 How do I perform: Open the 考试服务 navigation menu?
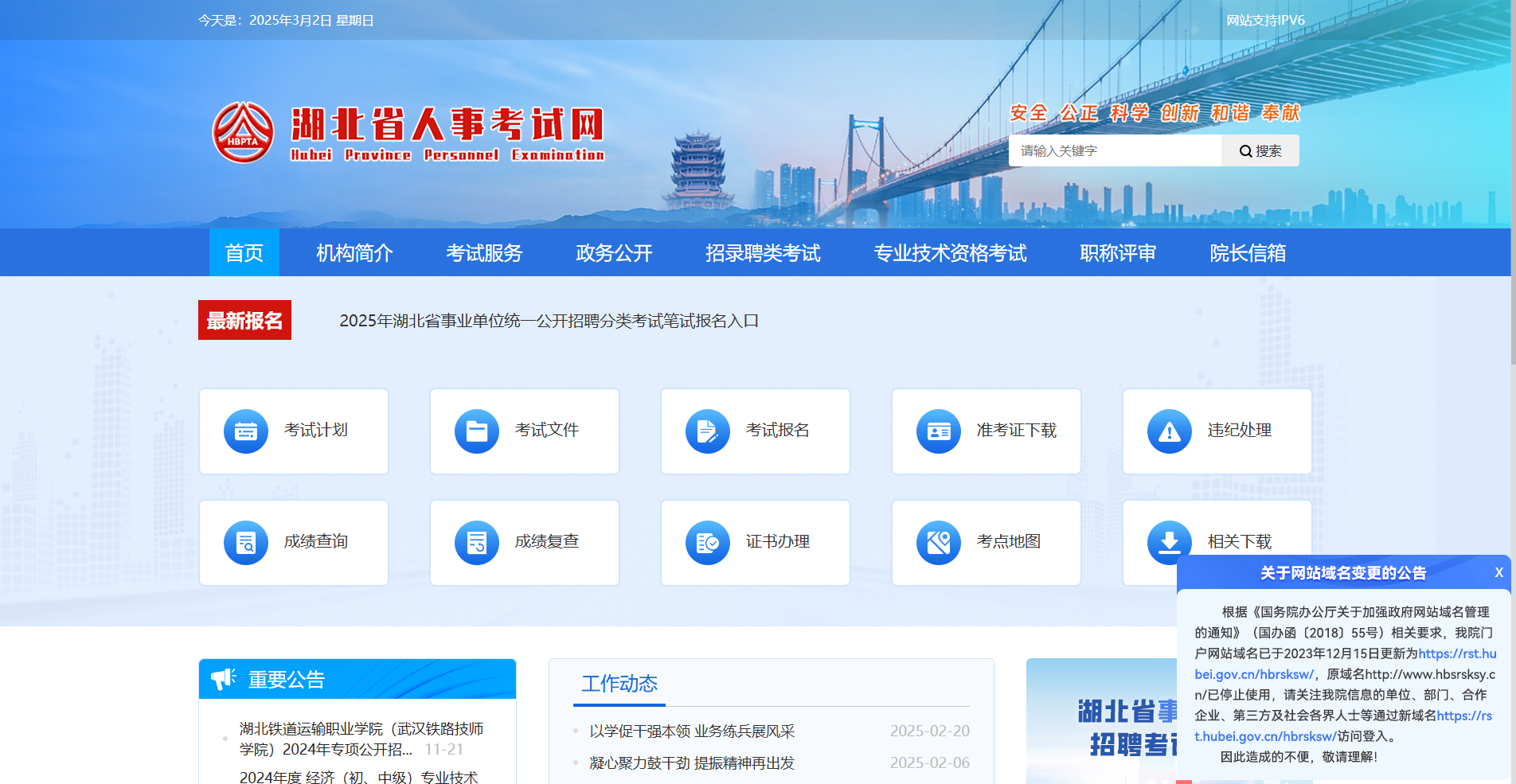(x=484, y=252)
